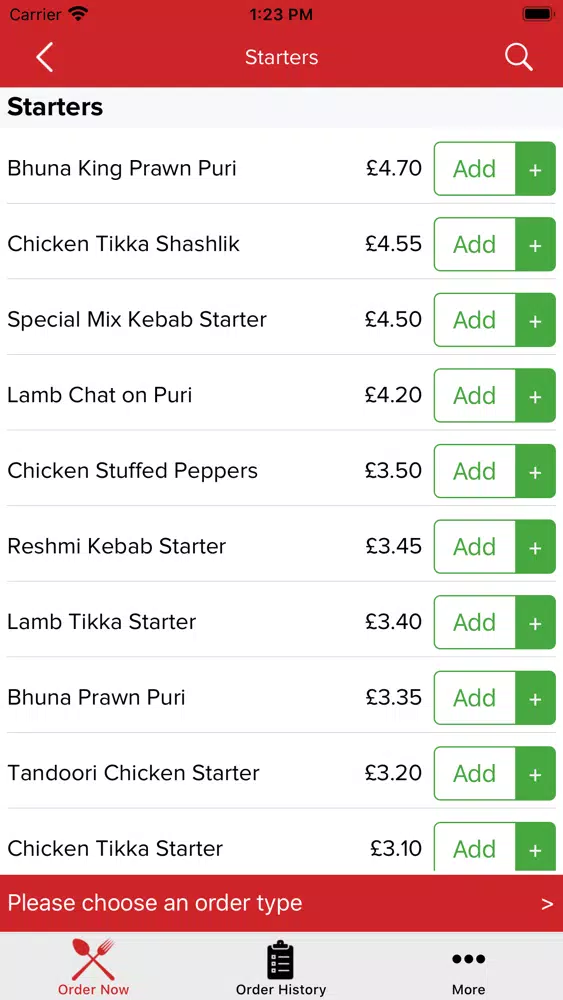This screenshot has width=563, height=1000.
Task: Tap plus icon for Chicken Tikka Shashlik
Action: point(535,244)
